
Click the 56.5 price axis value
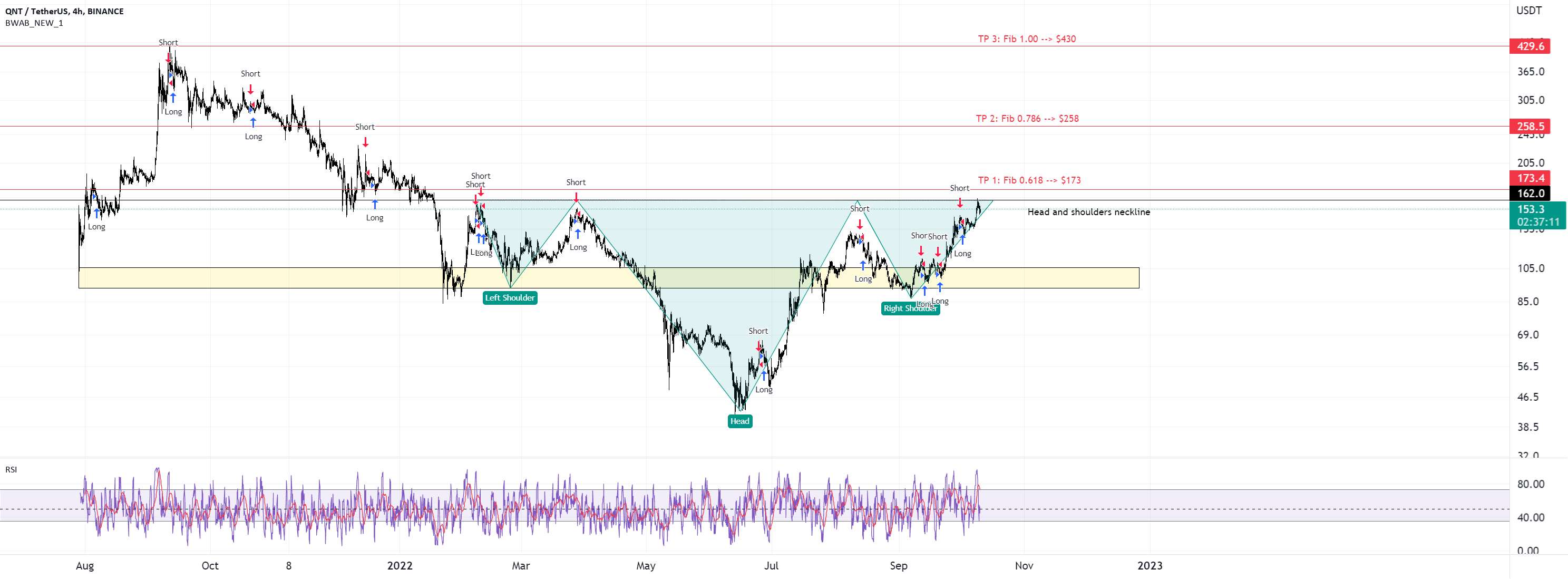coord(1528,366)
